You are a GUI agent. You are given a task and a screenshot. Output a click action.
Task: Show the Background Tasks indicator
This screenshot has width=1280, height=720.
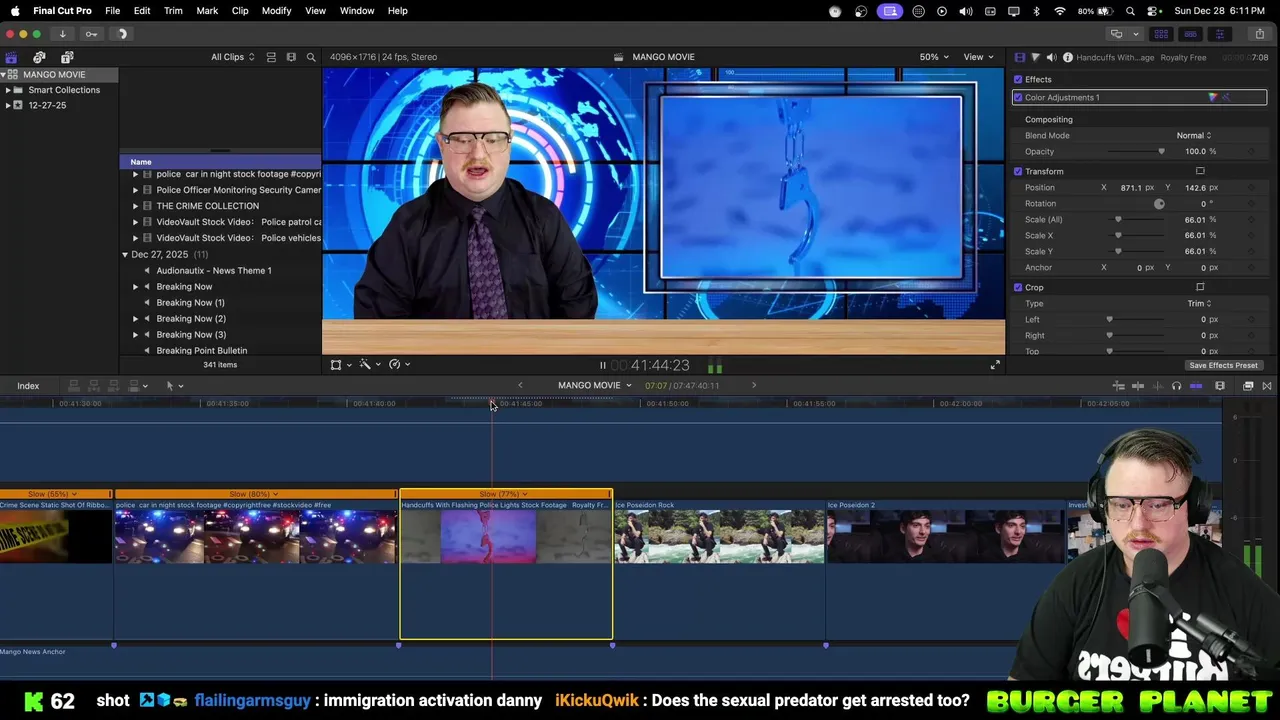tap(122, 34)
